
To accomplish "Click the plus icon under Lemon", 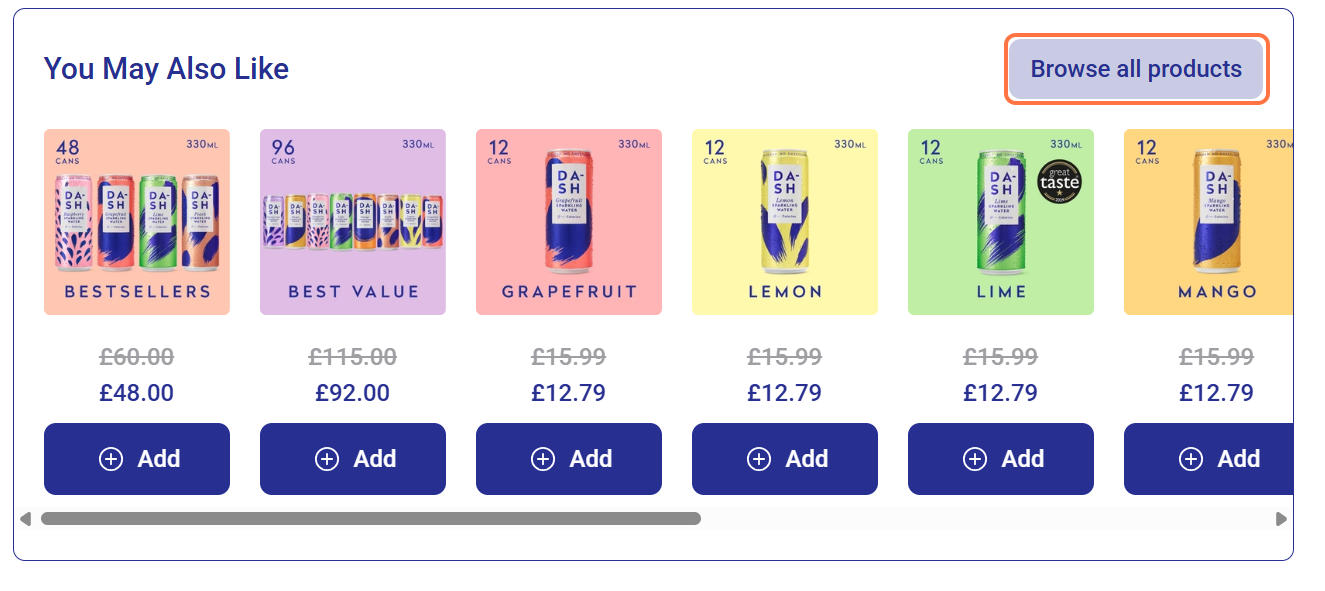I will click(759, 459).
